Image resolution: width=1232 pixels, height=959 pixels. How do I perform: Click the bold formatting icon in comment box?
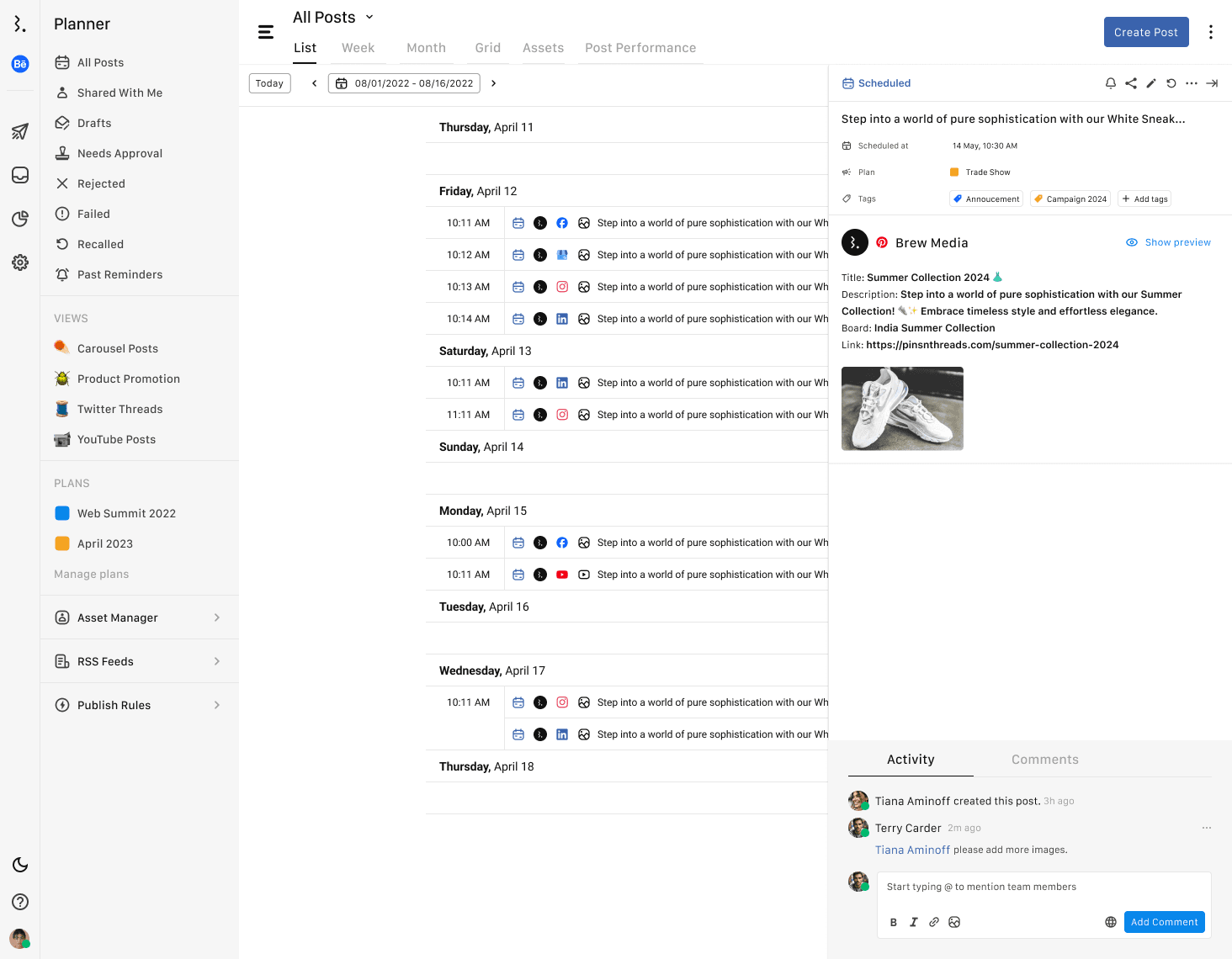pos(894,922)
